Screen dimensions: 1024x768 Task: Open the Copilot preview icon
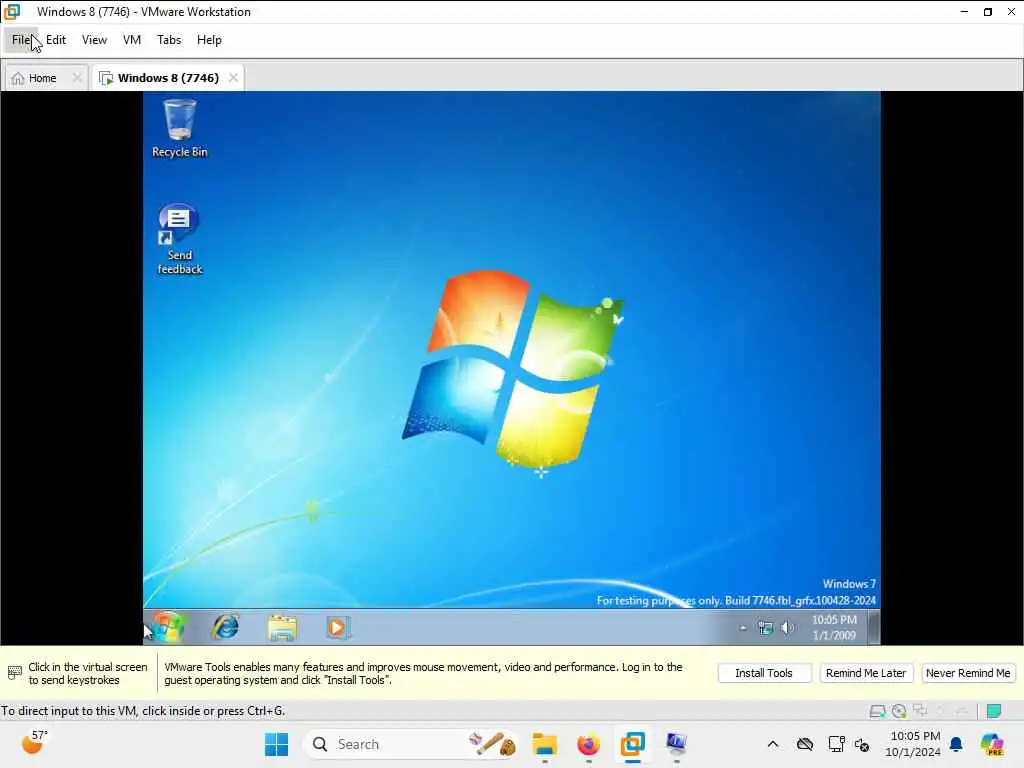(992, 744)
